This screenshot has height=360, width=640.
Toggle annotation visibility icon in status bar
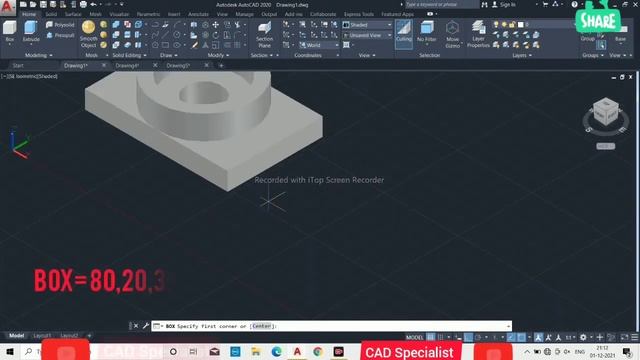(x=538, y=337)
